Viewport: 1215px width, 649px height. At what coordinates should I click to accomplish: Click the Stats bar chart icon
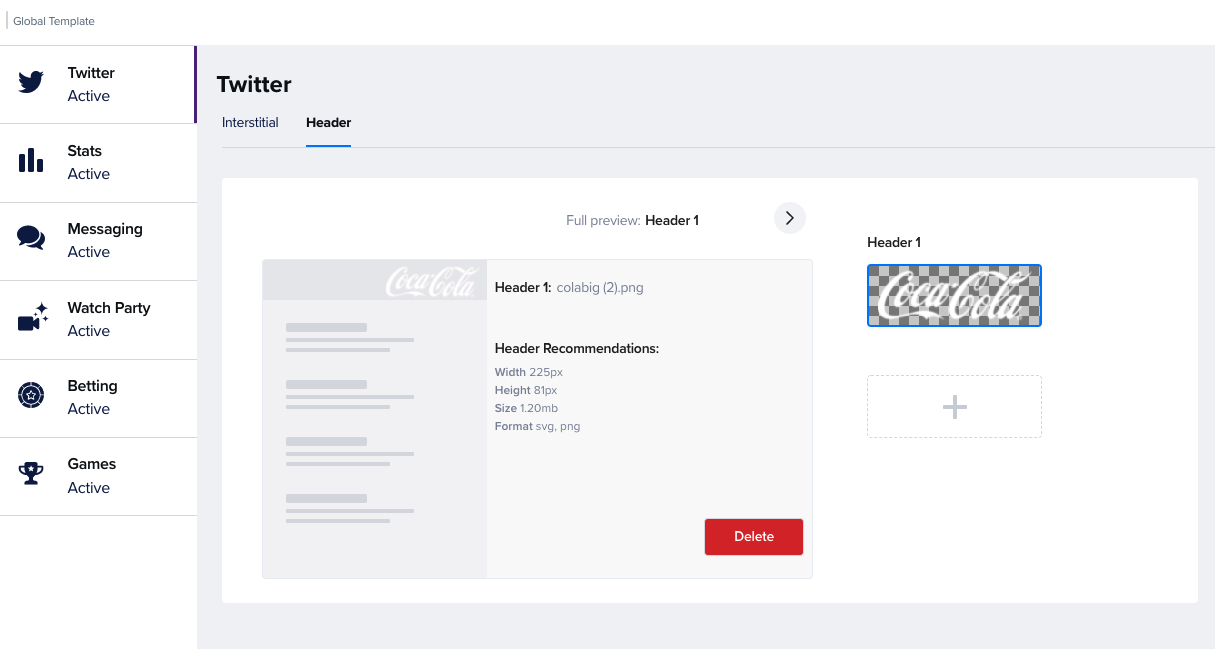pos(31,160)
